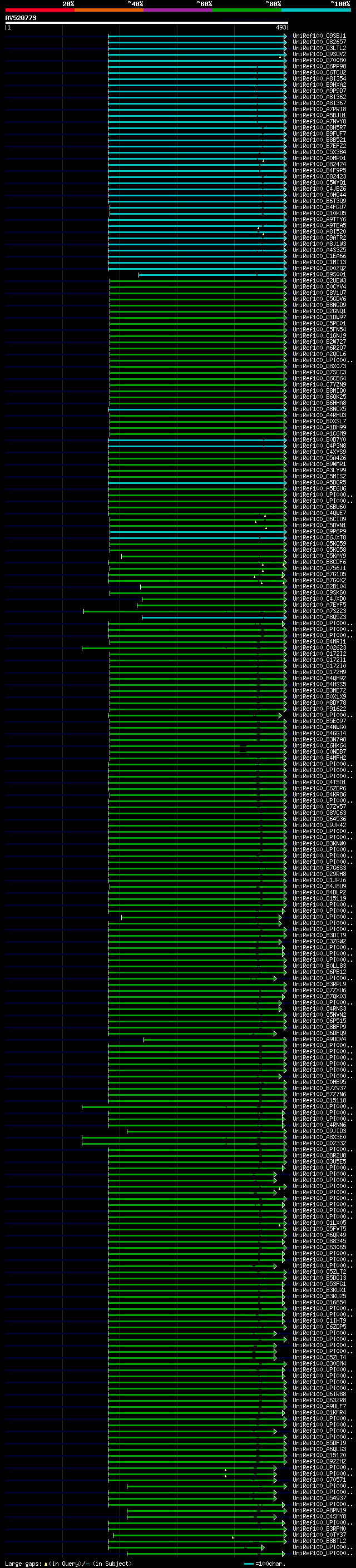
Task: Click the purple ~60% identity scale segment
Action: [x=179, y=10]
